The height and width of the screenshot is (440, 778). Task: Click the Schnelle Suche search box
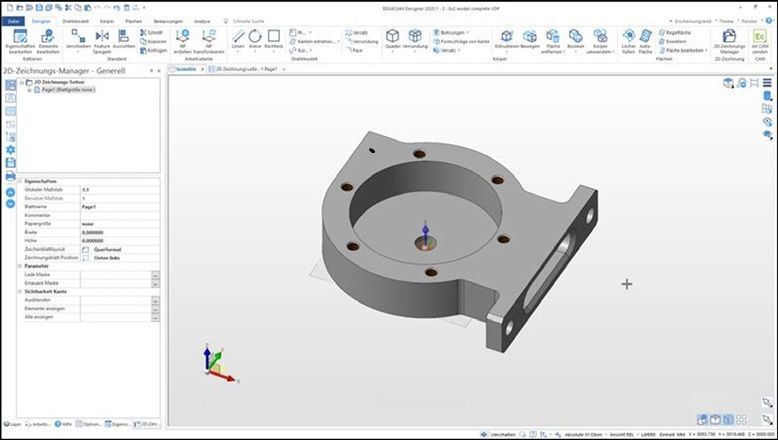246,21
